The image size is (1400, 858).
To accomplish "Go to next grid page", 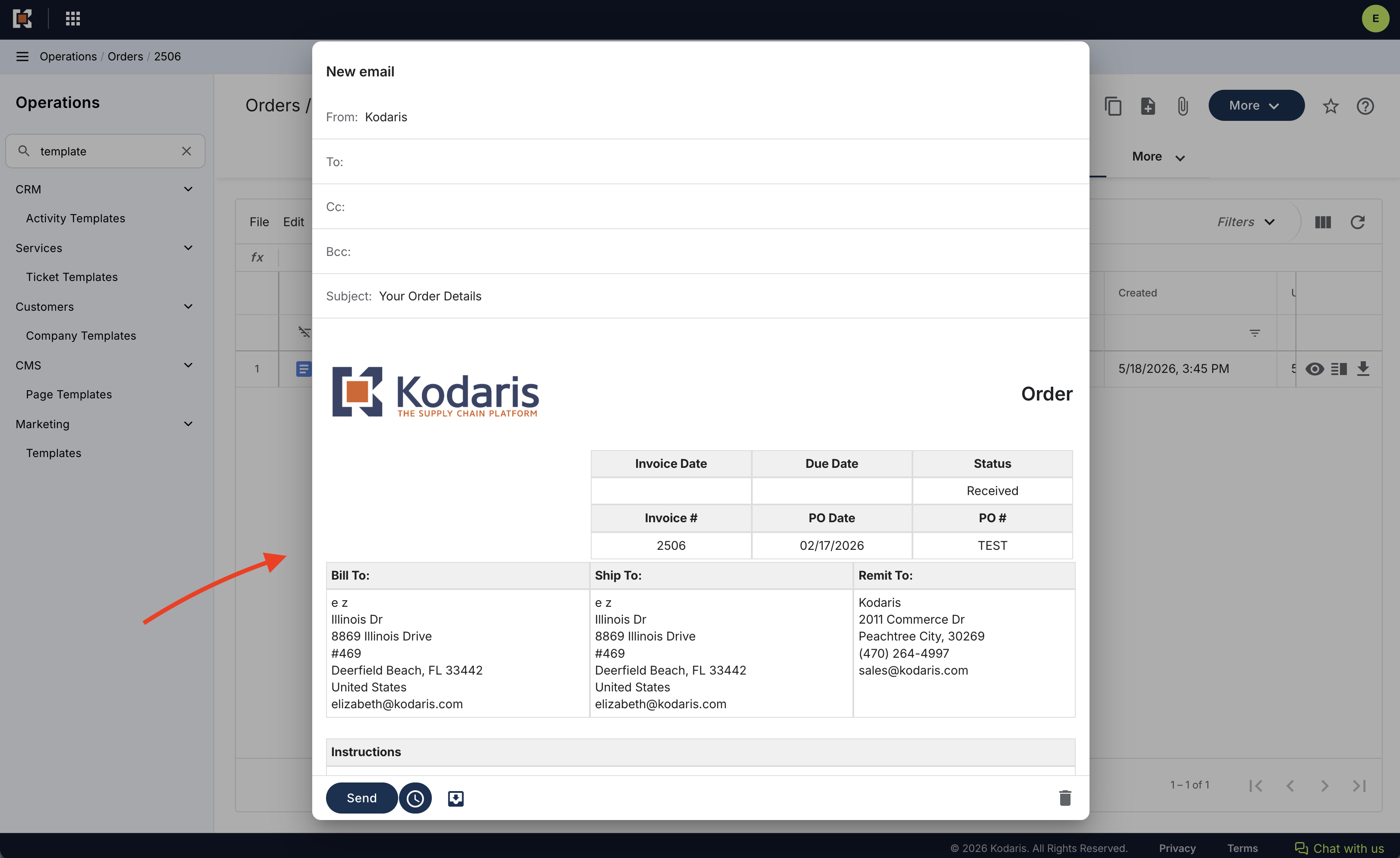I will click(x=1324, y=785).
